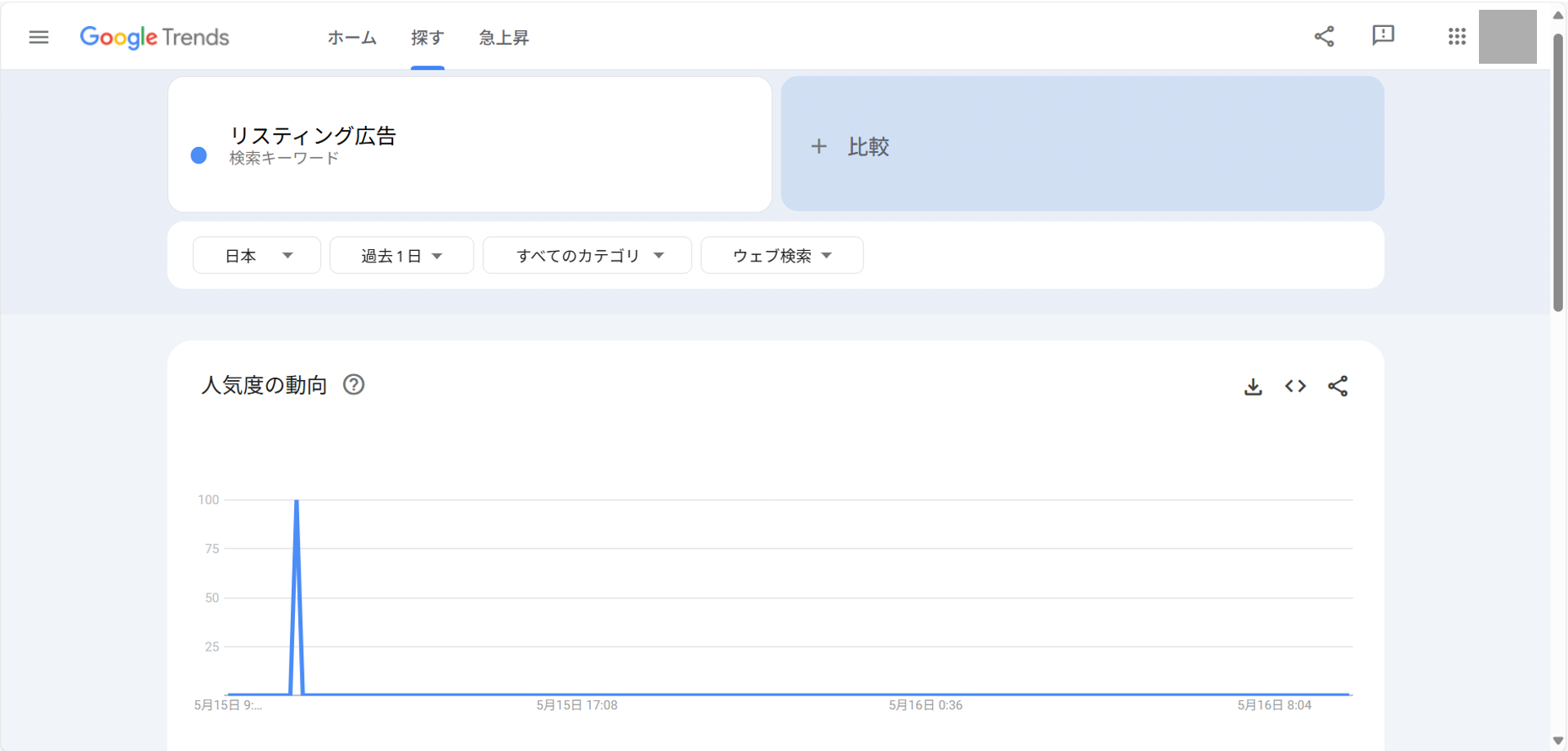1568x751 pixels.
Task: Download the chart data as CSV
Action: [x=1253, y=387]
